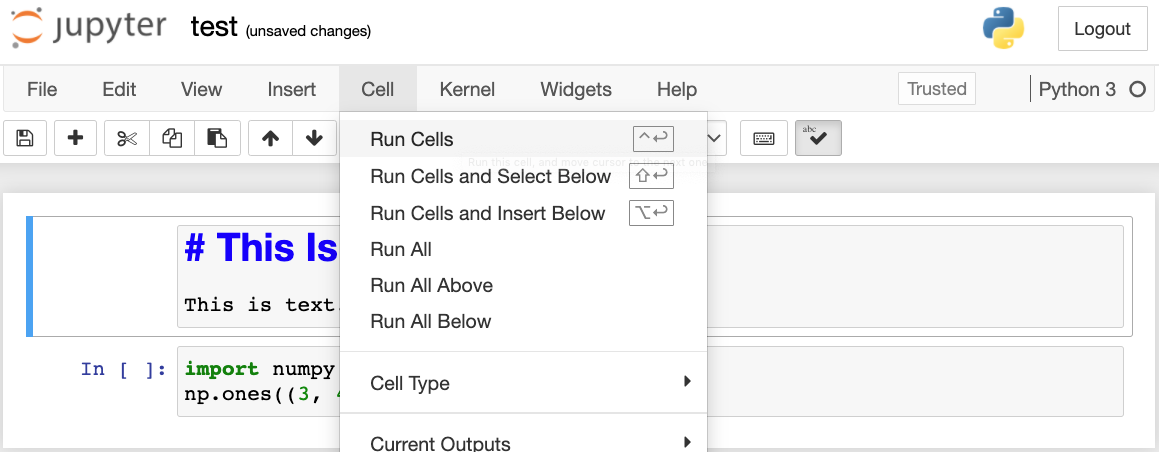Screen dimensions: 1159x452
Task: Choose Run Cells and Insert Below
Action: (x=487, y=213)
